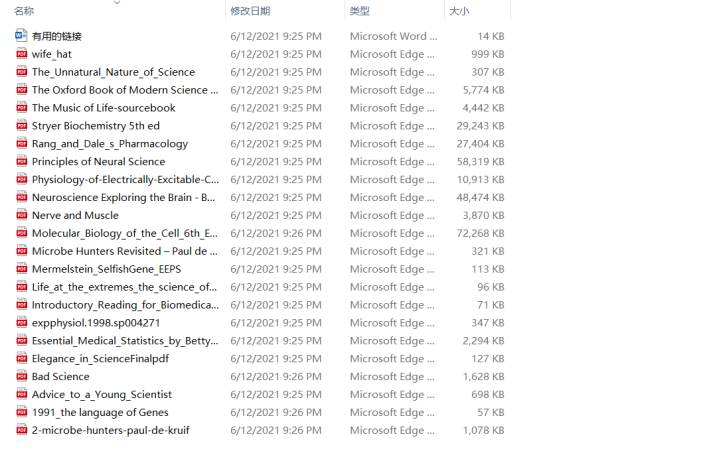
Task: Click the 72,268 KB size value
Action: pyautogui.click(x=480, y=233)
